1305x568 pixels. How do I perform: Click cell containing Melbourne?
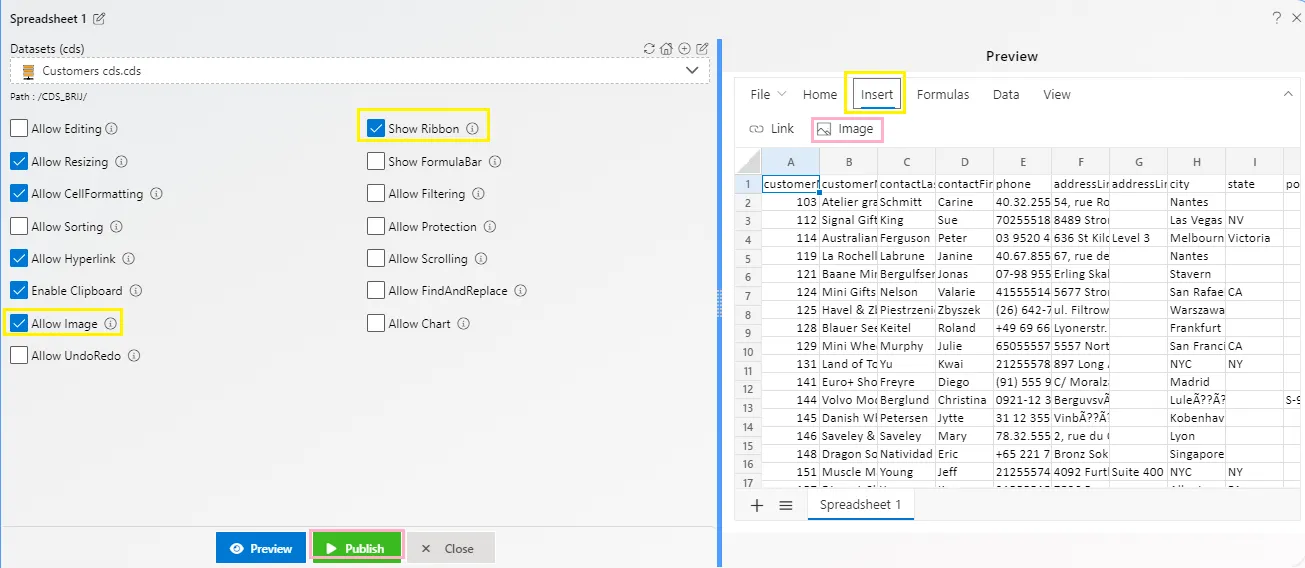pos(1196,238)
